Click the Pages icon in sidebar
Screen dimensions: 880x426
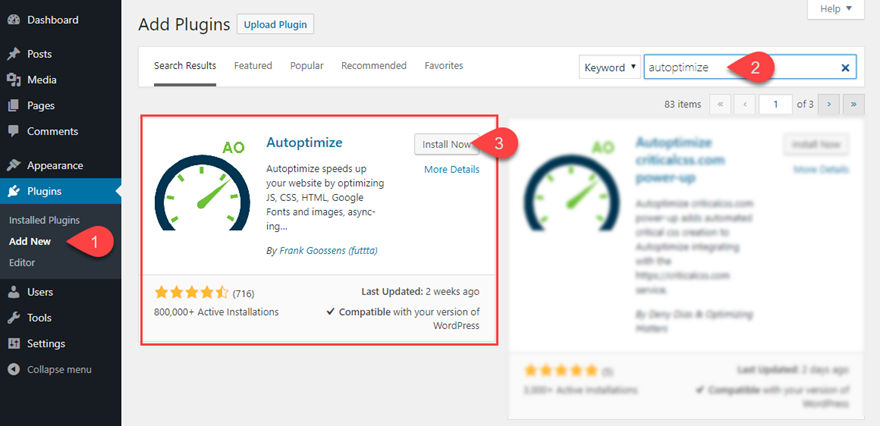(14, 106)
